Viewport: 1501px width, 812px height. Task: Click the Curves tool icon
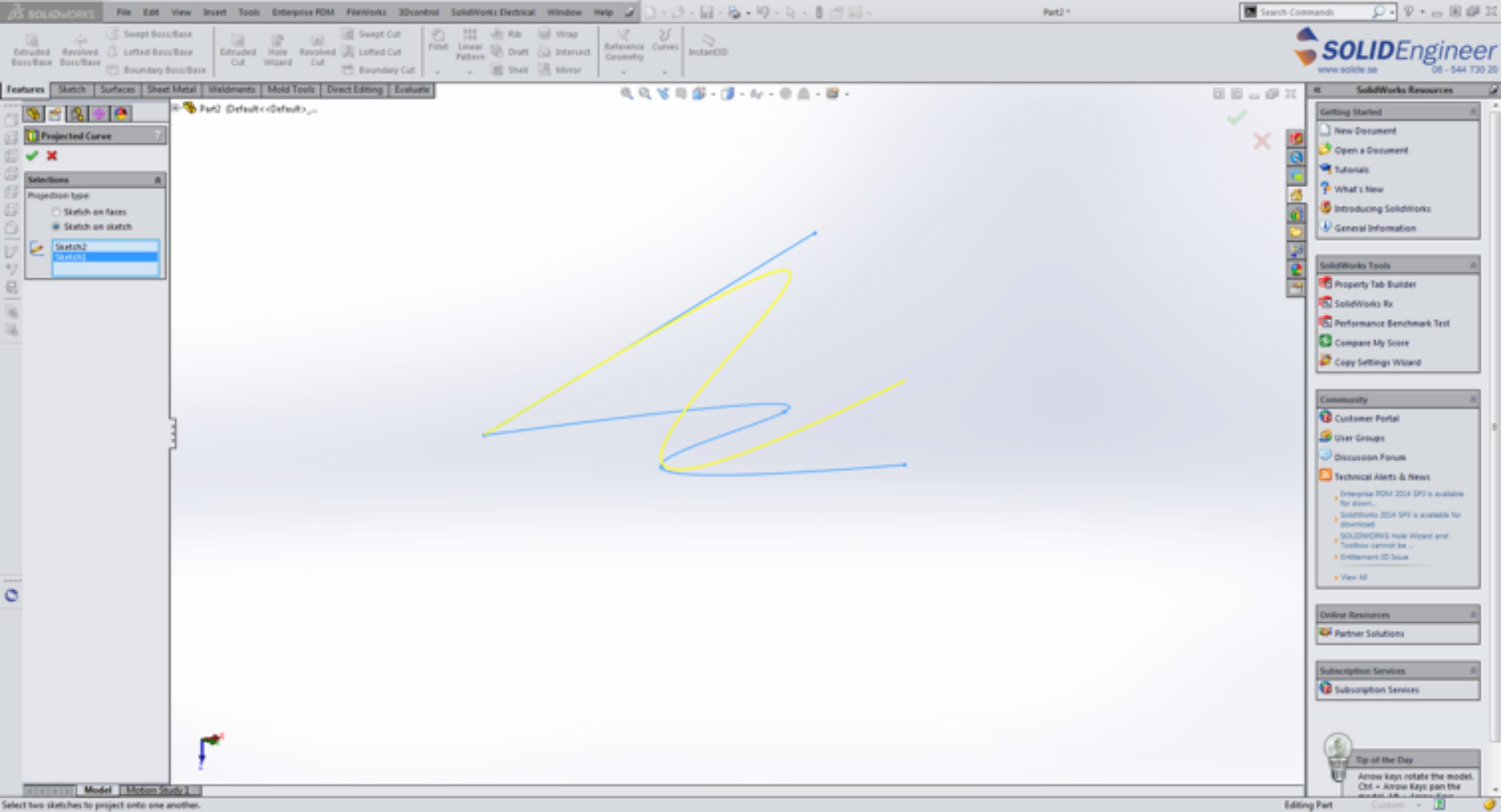pos(664,36)
